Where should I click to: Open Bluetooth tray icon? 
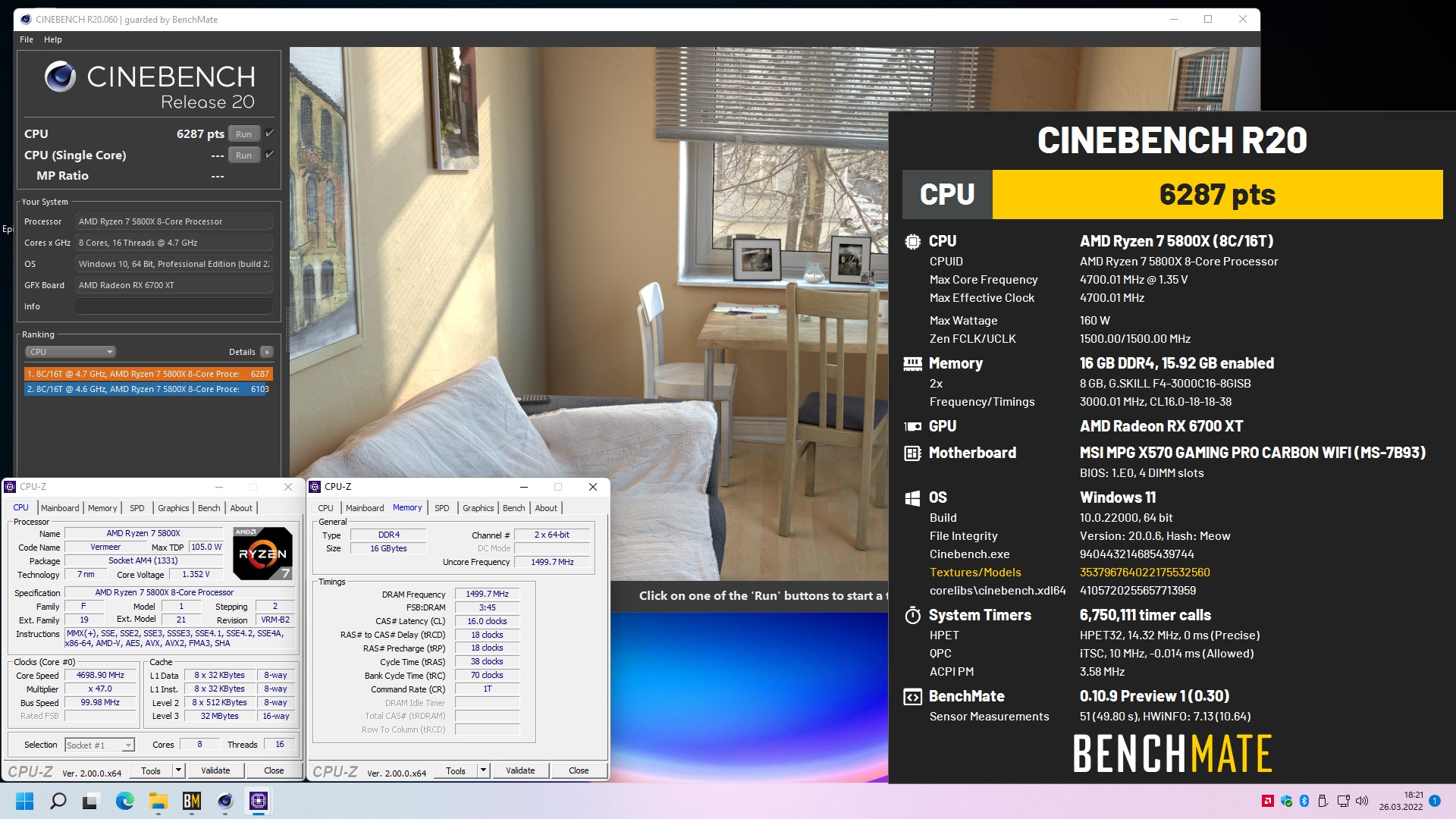[1305, 801]
